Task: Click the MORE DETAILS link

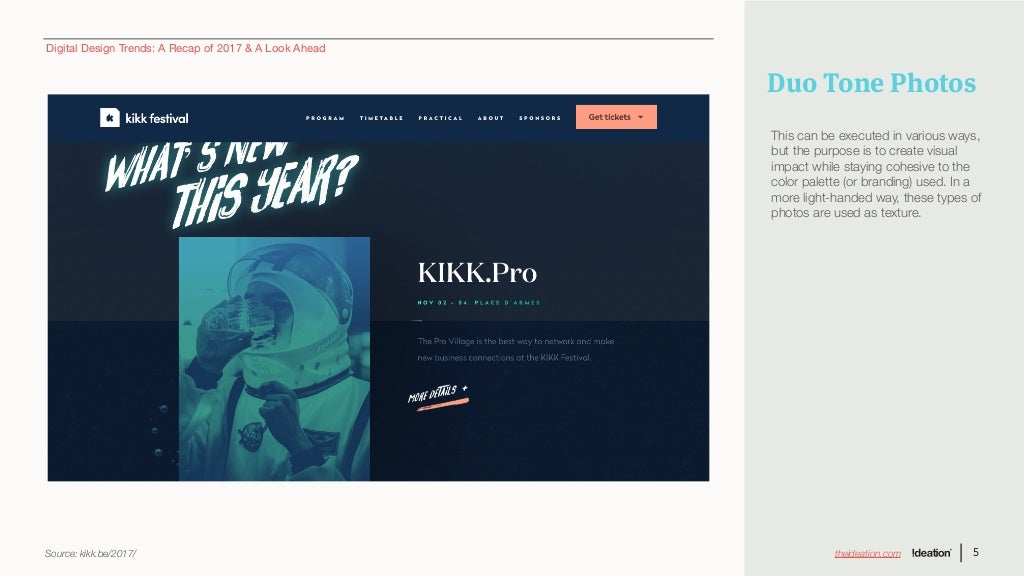Action: [438, 396]
